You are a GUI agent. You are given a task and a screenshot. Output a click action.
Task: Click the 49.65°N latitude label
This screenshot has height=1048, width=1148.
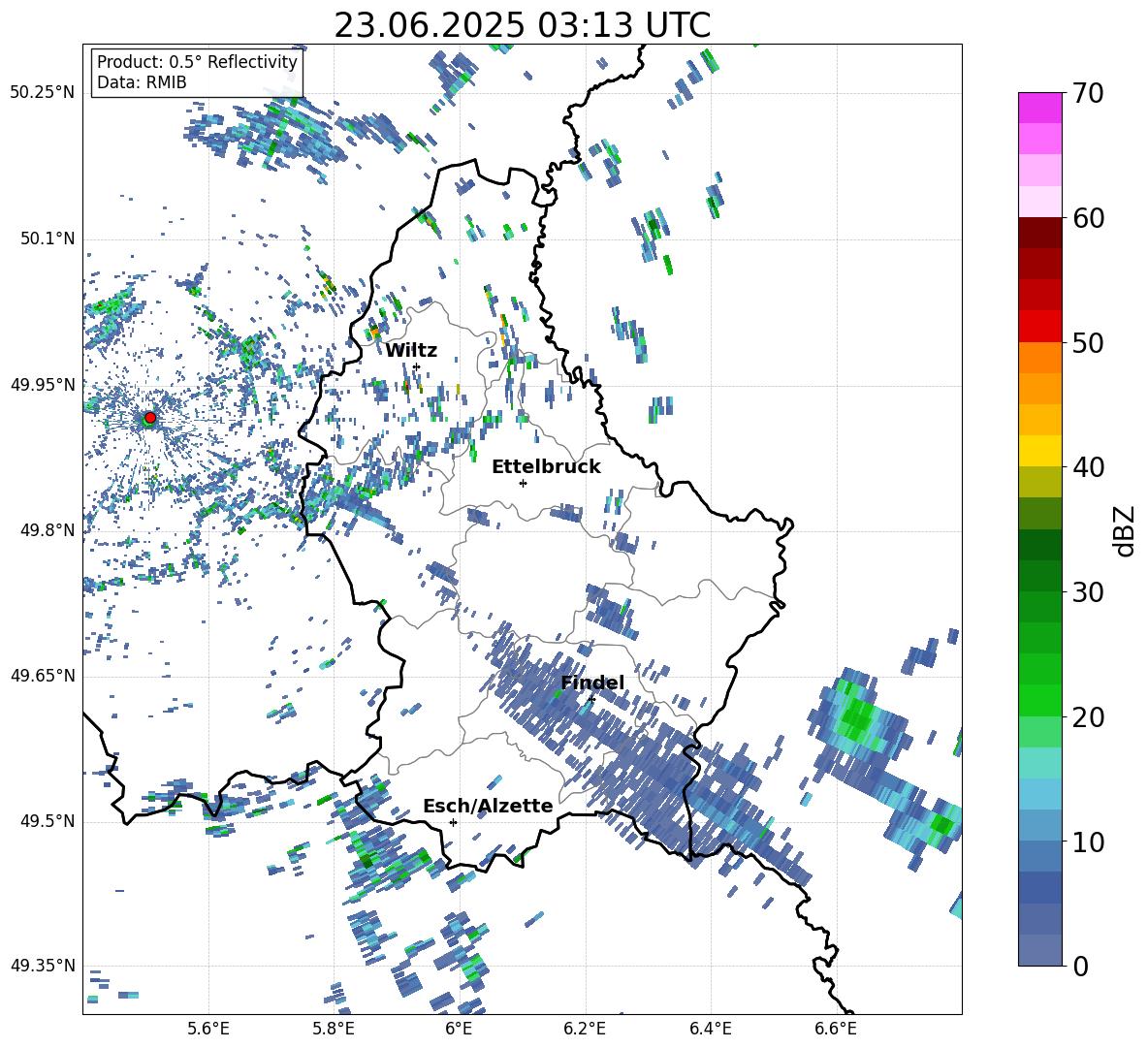click(x=43, y=676)
